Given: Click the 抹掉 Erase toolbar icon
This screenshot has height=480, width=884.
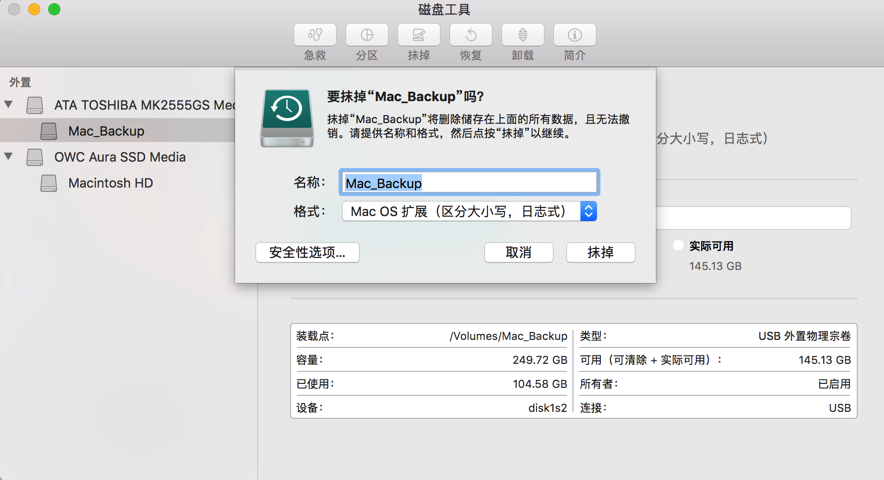Looking at the screenshot, I should (419, 35).
